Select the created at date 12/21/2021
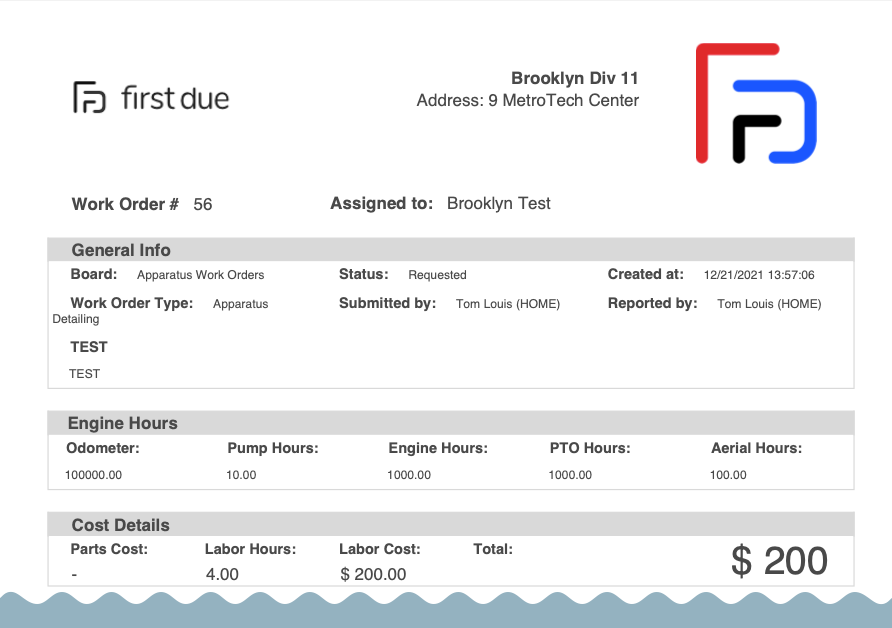892x628 pixels. pyautogui.click(x=733, y=275)
